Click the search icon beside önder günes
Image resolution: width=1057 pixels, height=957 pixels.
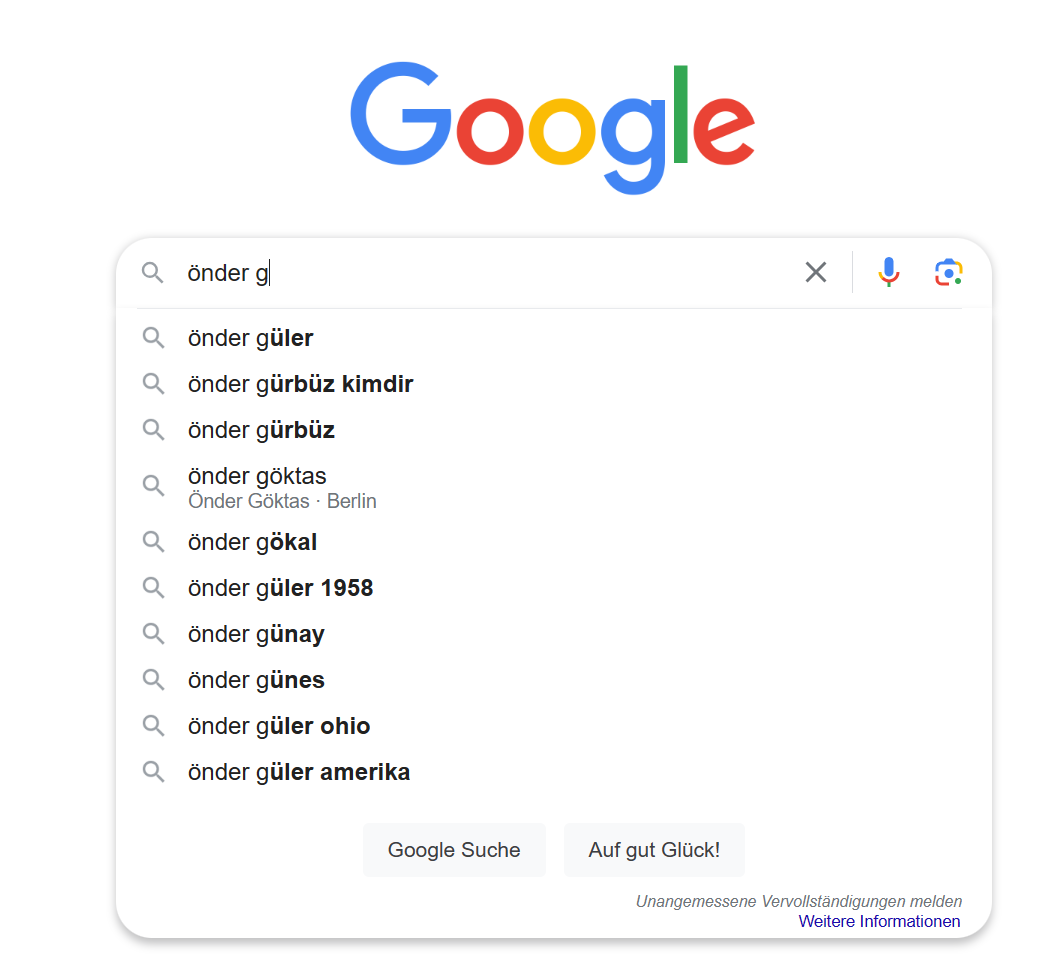click(x=153, y=680)
